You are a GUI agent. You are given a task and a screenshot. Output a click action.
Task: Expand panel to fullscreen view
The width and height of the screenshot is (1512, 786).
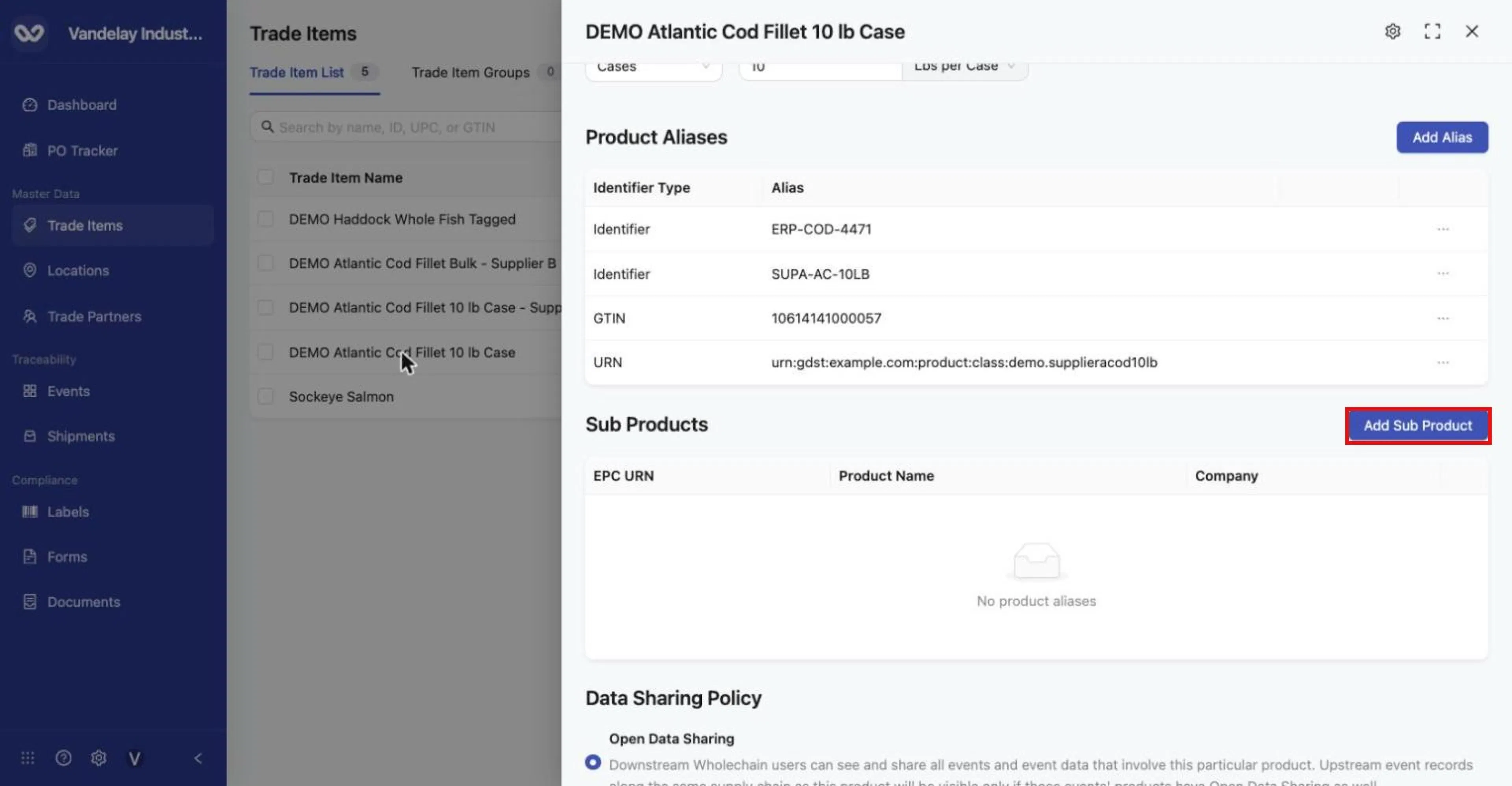1432,31
